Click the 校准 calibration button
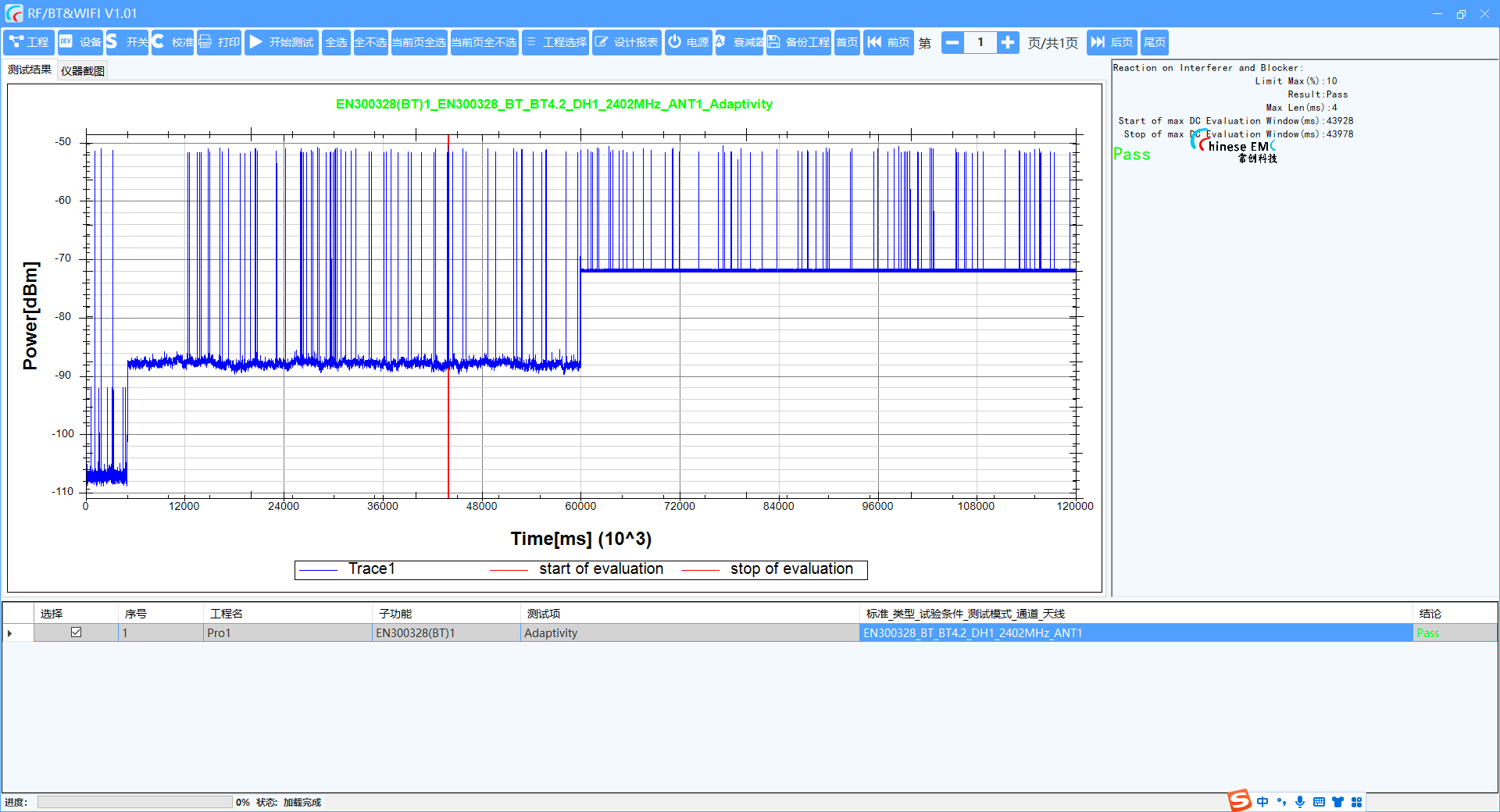This screenshot has height=812, width=1500. [173, 42]
